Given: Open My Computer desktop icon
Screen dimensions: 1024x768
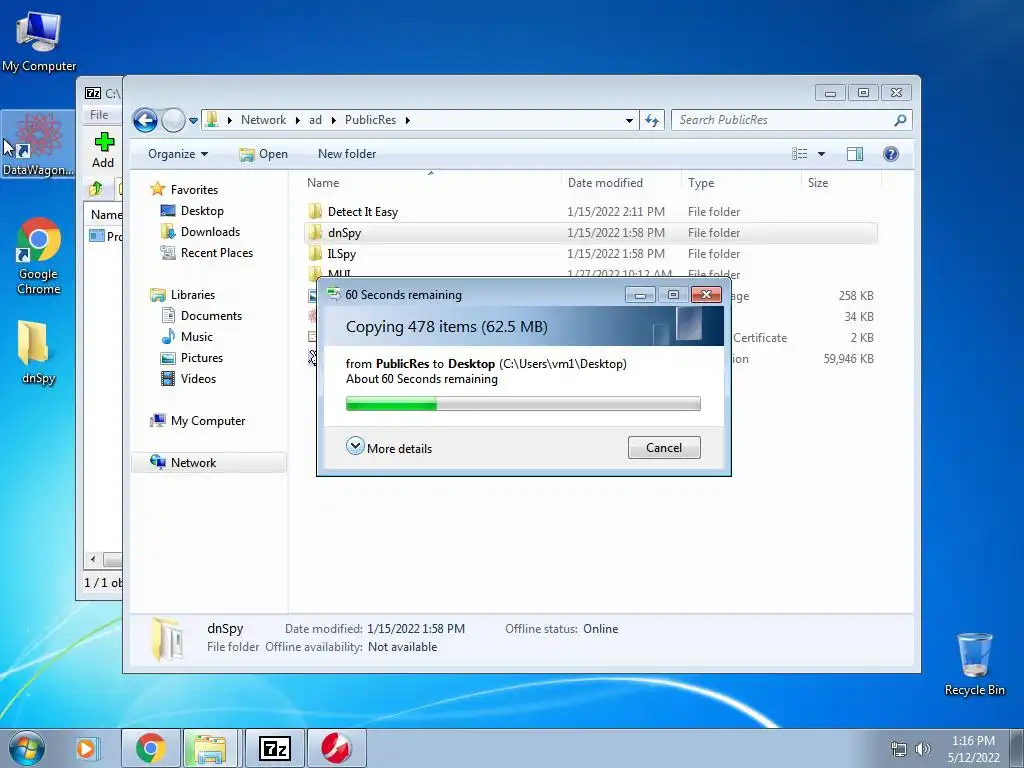Looking at the screenshot, I should [39, 41].
